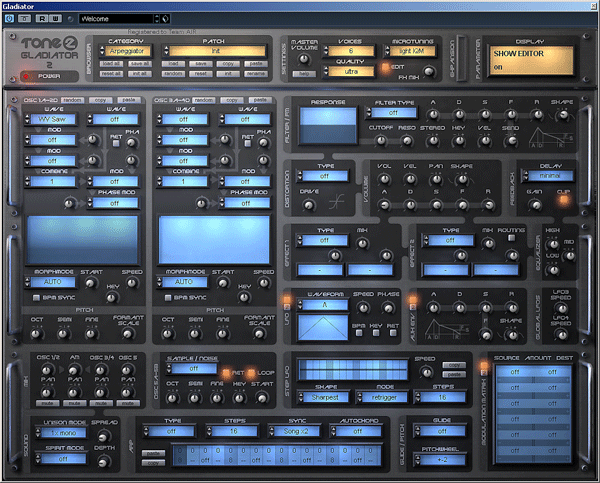The width and height of the screenshot is (600, 483).
Task: Click the R read automation icon
Action: (41, 18)
